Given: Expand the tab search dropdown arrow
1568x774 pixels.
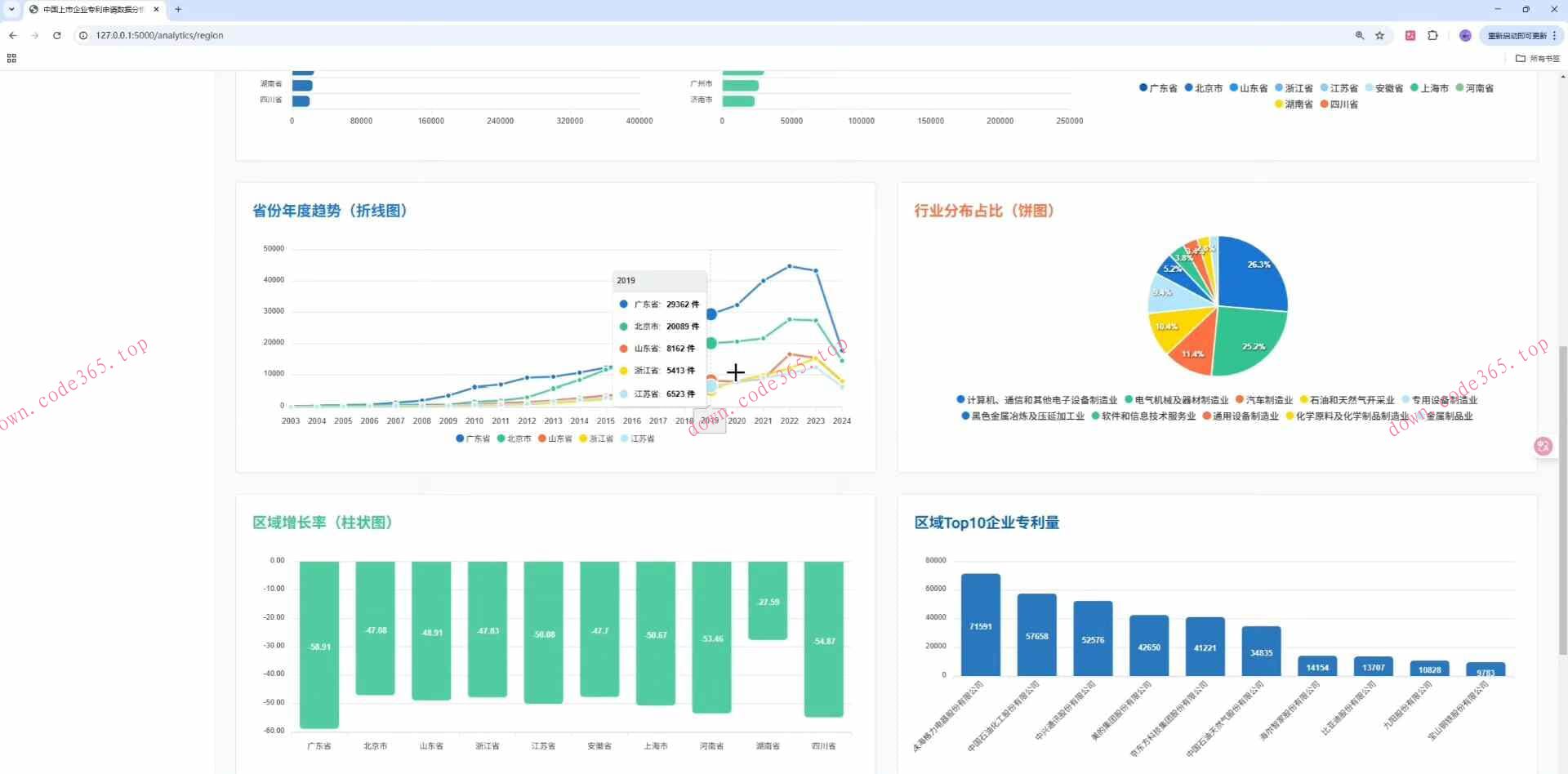Looking at the screenshot, I should (11, 9).
